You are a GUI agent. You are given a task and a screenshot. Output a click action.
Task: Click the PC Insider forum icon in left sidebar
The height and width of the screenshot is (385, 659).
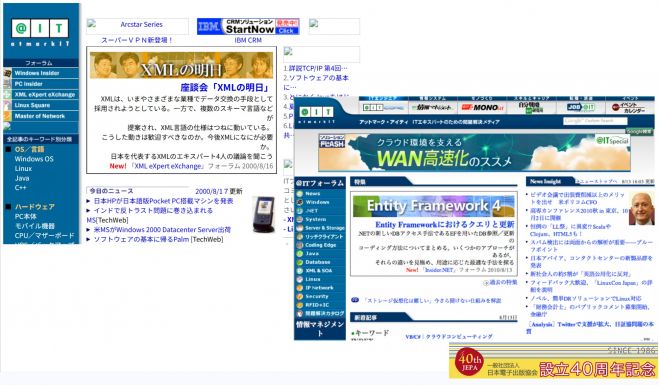8,84
